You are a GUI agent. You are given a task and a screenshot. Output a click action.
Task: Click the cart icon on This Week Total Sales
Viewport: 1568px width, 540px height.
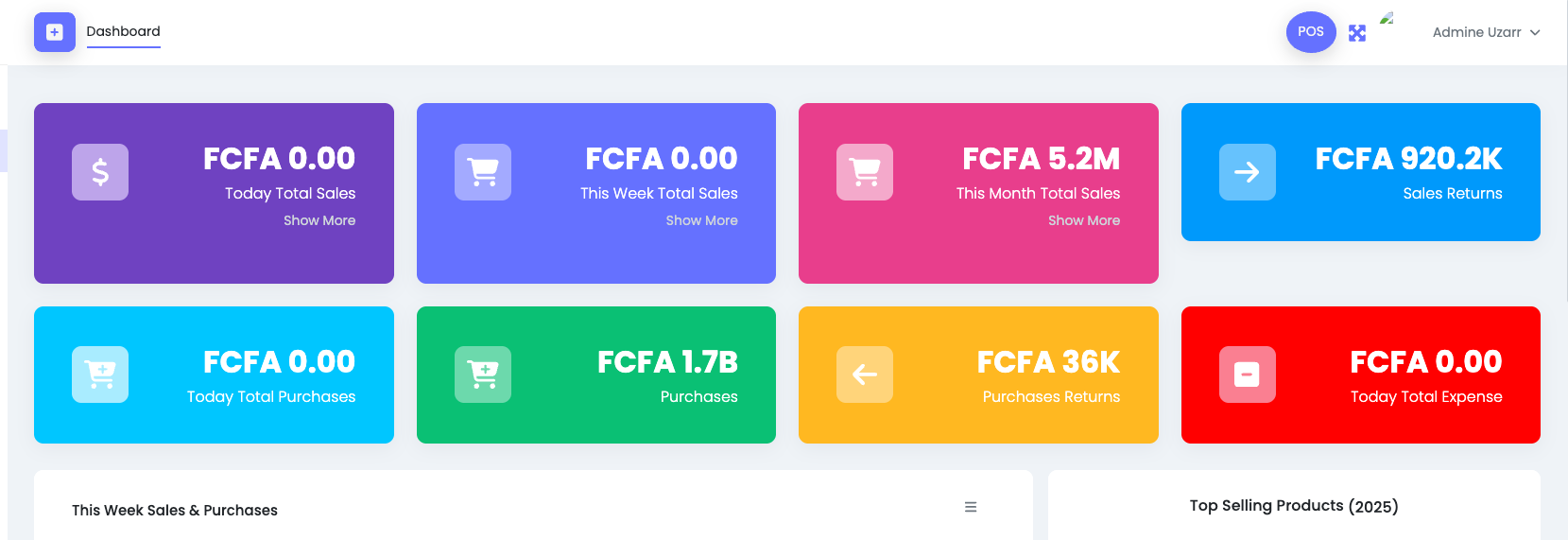point(483,172)
